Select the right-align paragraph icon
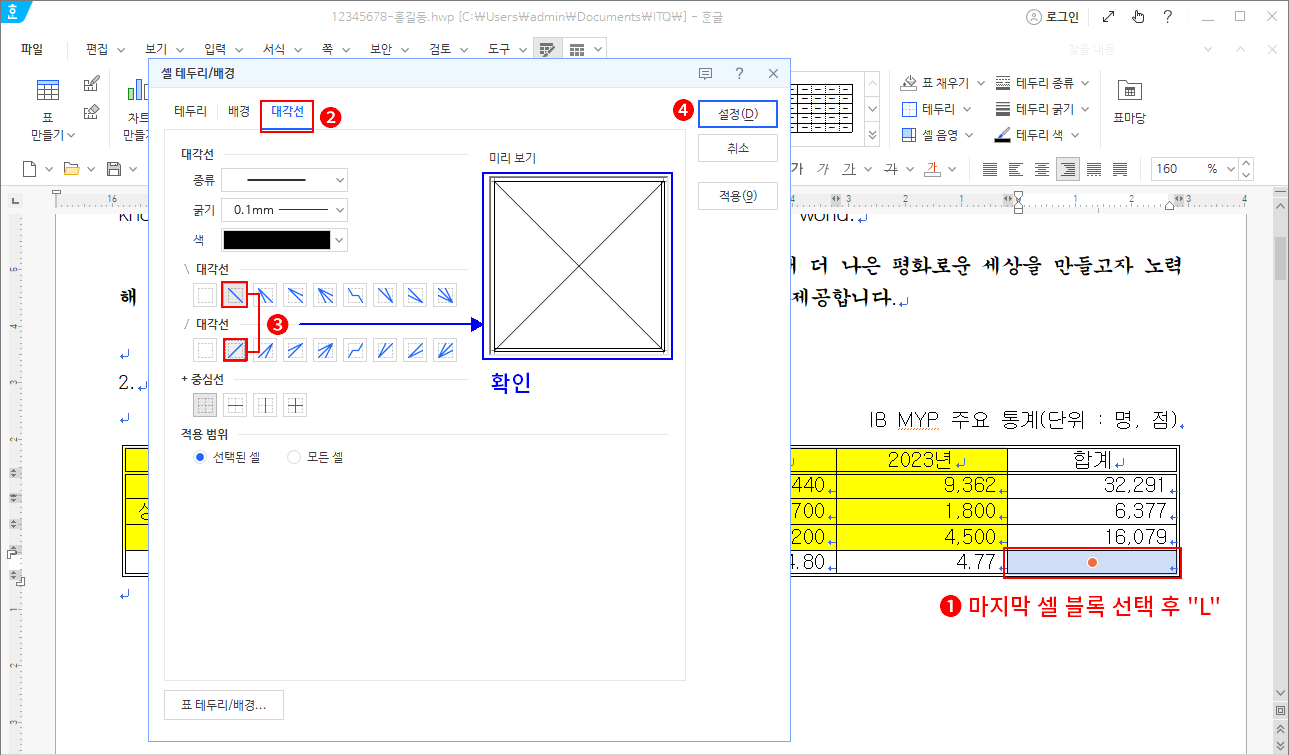1289x755 pixels. [x=1066, y=168]
